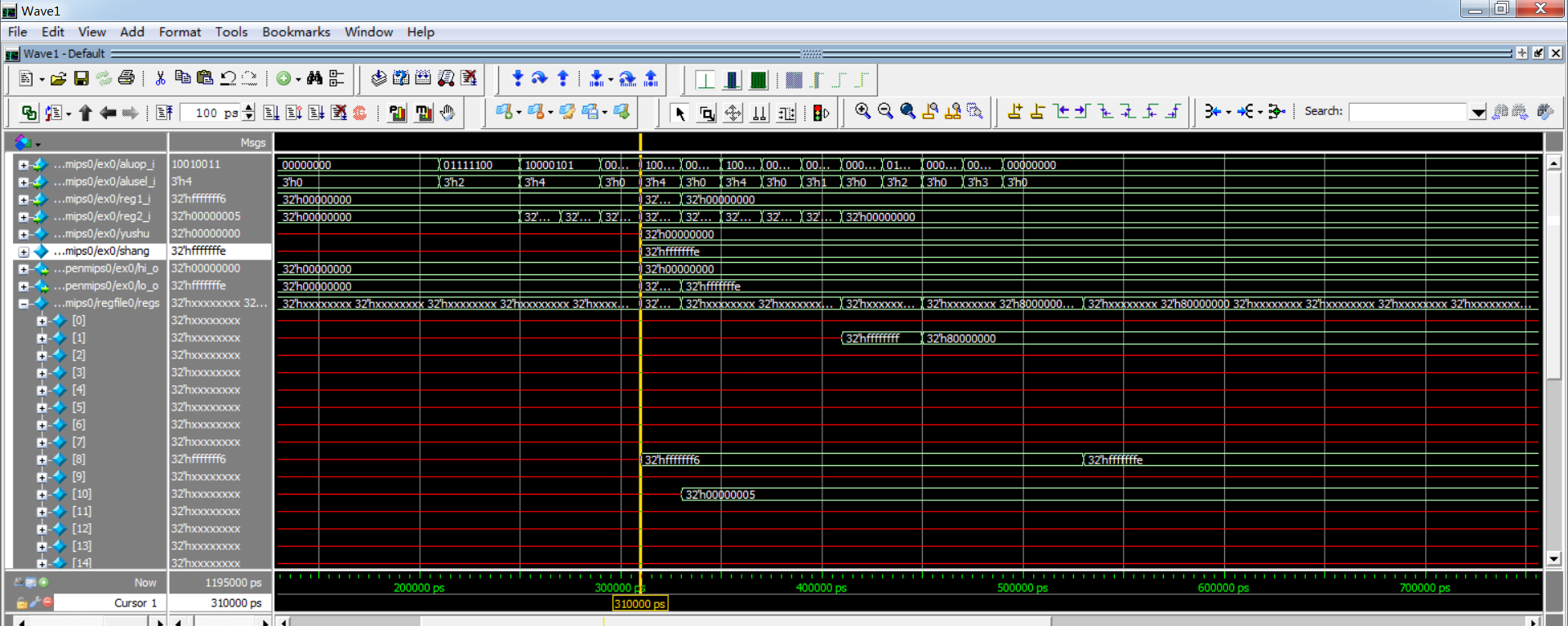Click the Find binoculars icon
Viewport: 1568px width, 626px height.
click(314, 78)
